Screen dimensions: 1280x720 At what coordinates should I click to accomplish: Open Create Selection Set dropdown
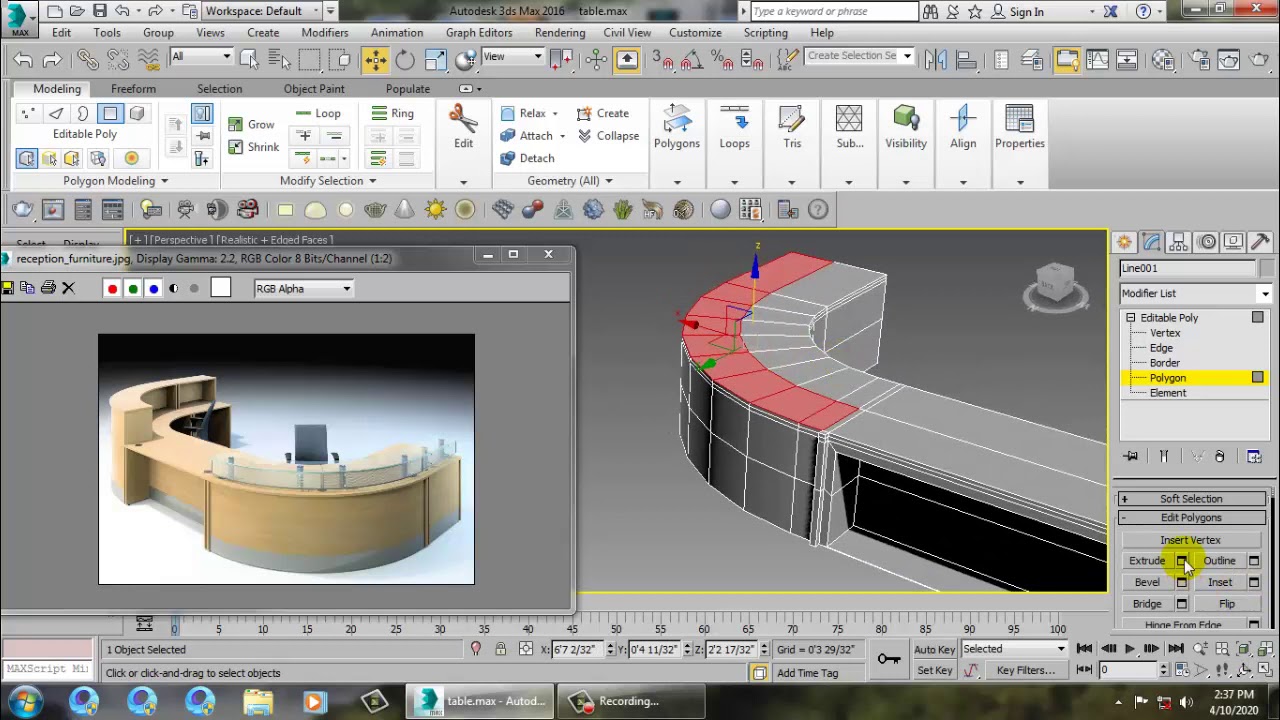[x=859, y=56]
